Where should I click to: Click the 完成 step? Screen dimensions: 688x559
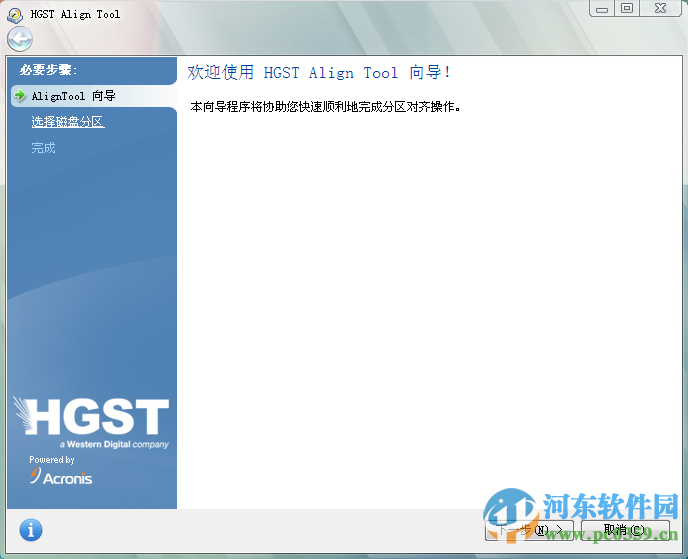[43, 148]
